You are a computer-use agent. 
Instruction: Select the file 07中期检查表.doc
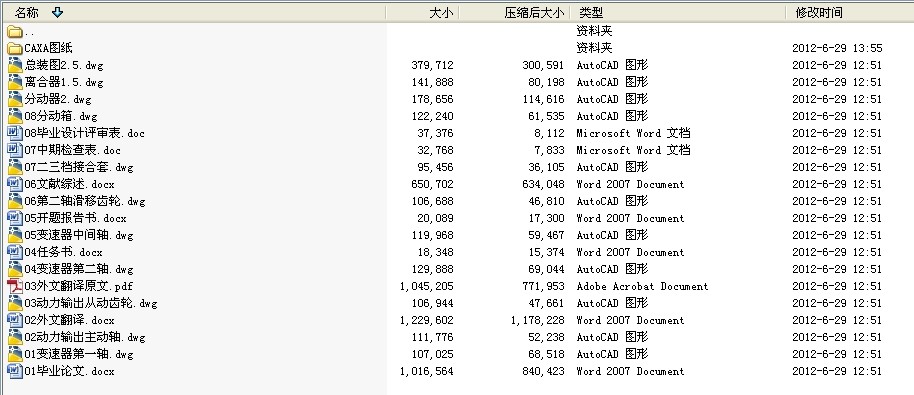[72, 150]
